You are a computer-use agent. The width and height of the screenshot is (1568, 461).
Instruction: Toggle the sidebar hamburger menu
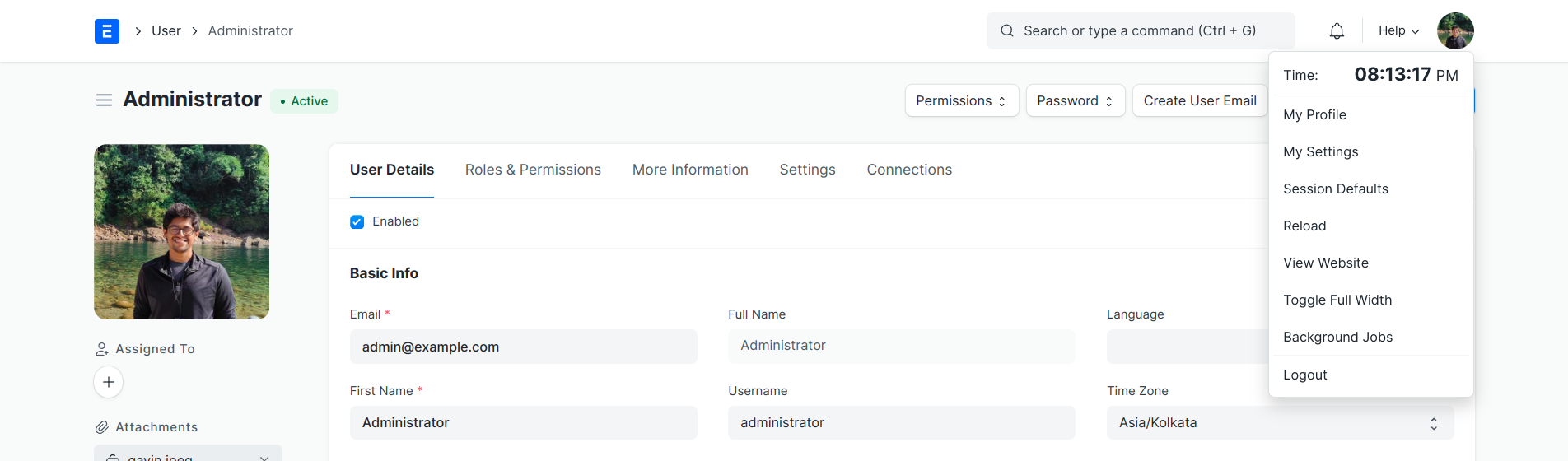tap(104, 100)
